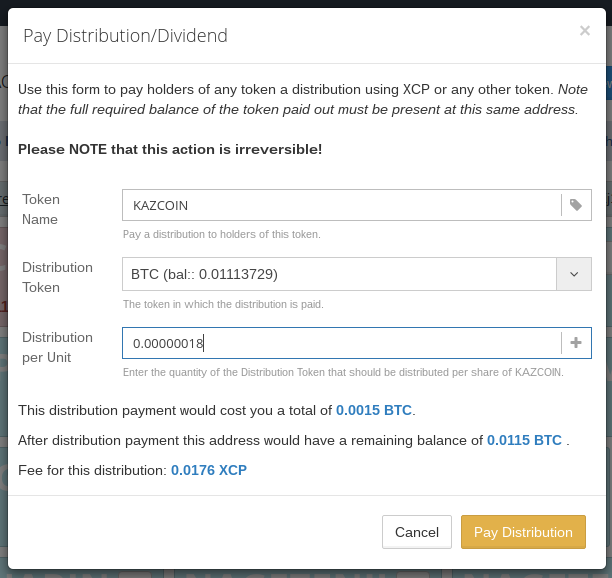Close the Pay Distribution/Dividend dialog
Image resolution: width=612 pixels, height=578 pixels.
pyautogui.click(x=584, y=30)
